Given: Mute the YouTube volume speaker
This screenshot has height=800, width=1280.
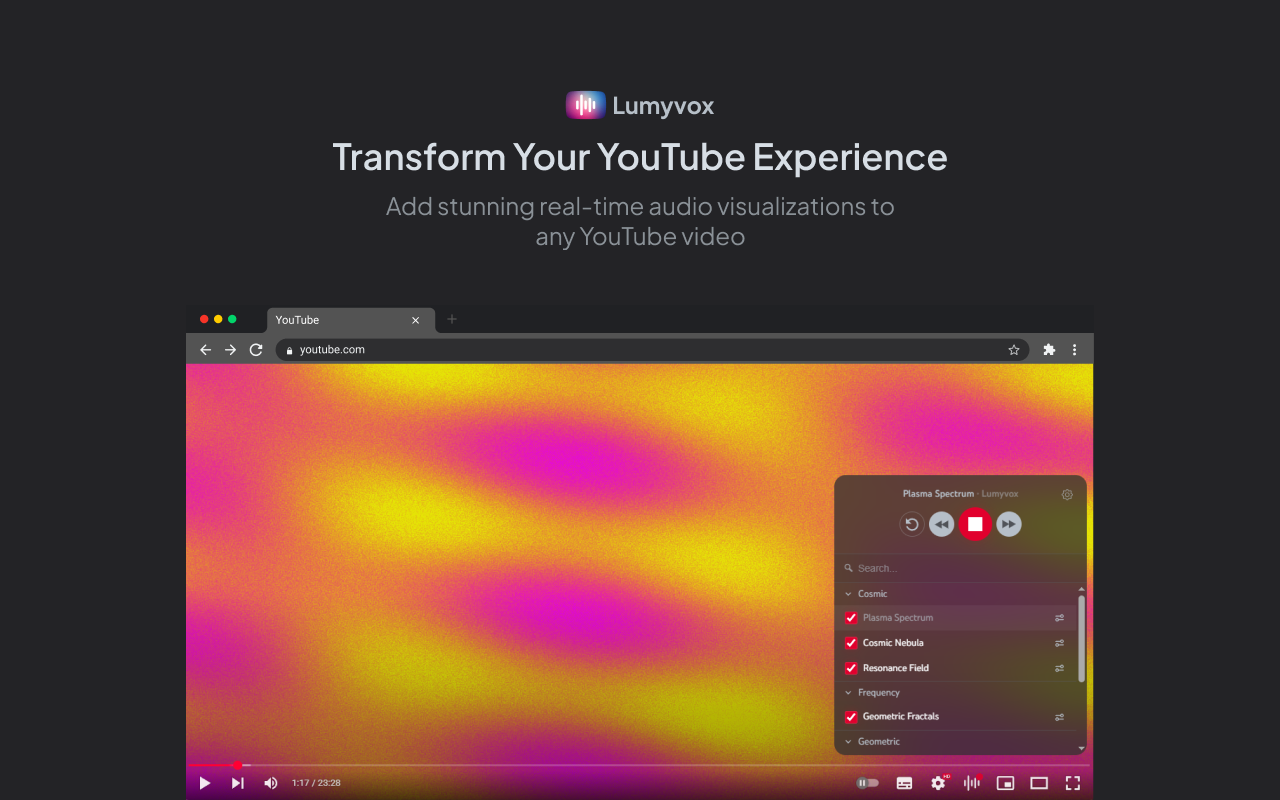Looking at the screenshot, I should tap(270, 783).
